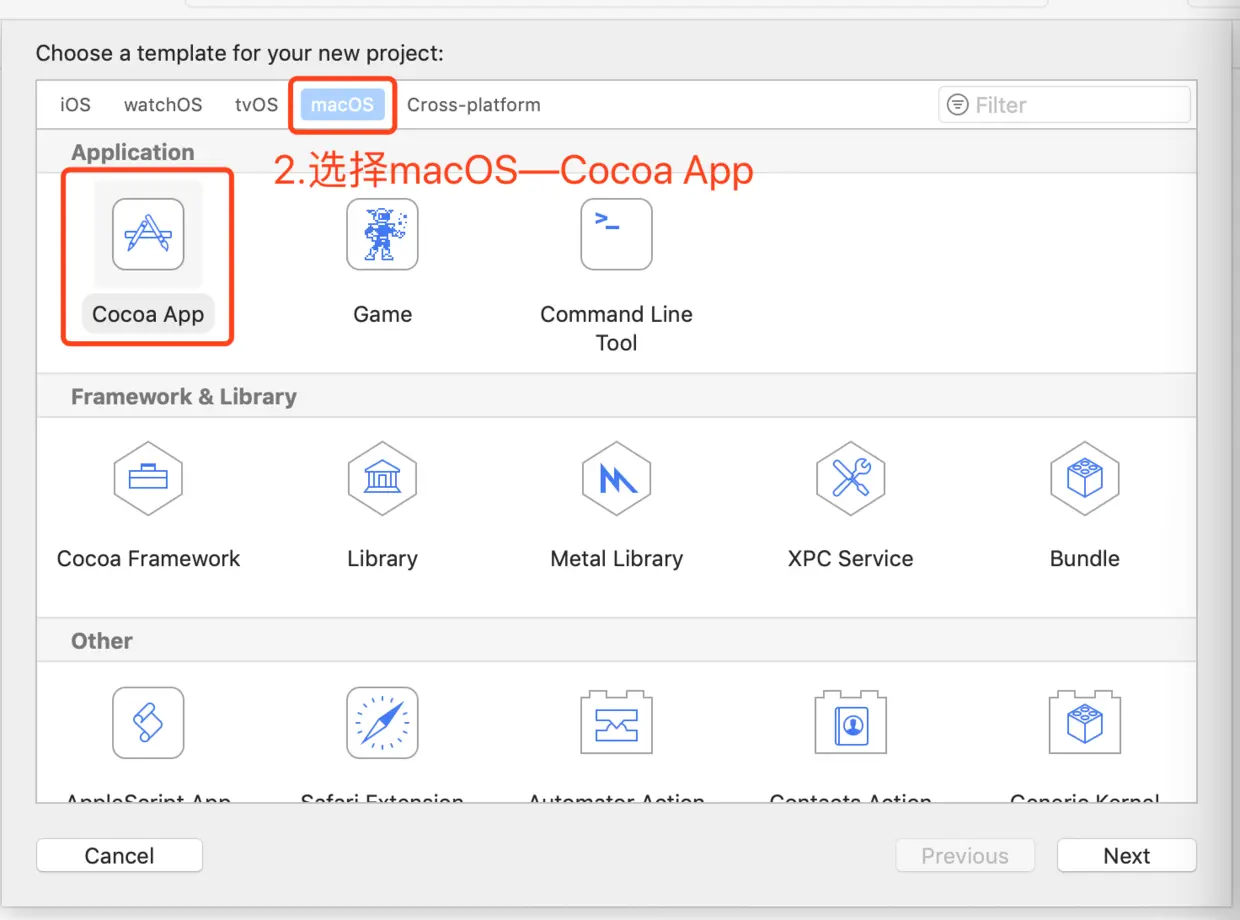Click the Framework & Library section header
The image size is (1240, 920).
184,397
